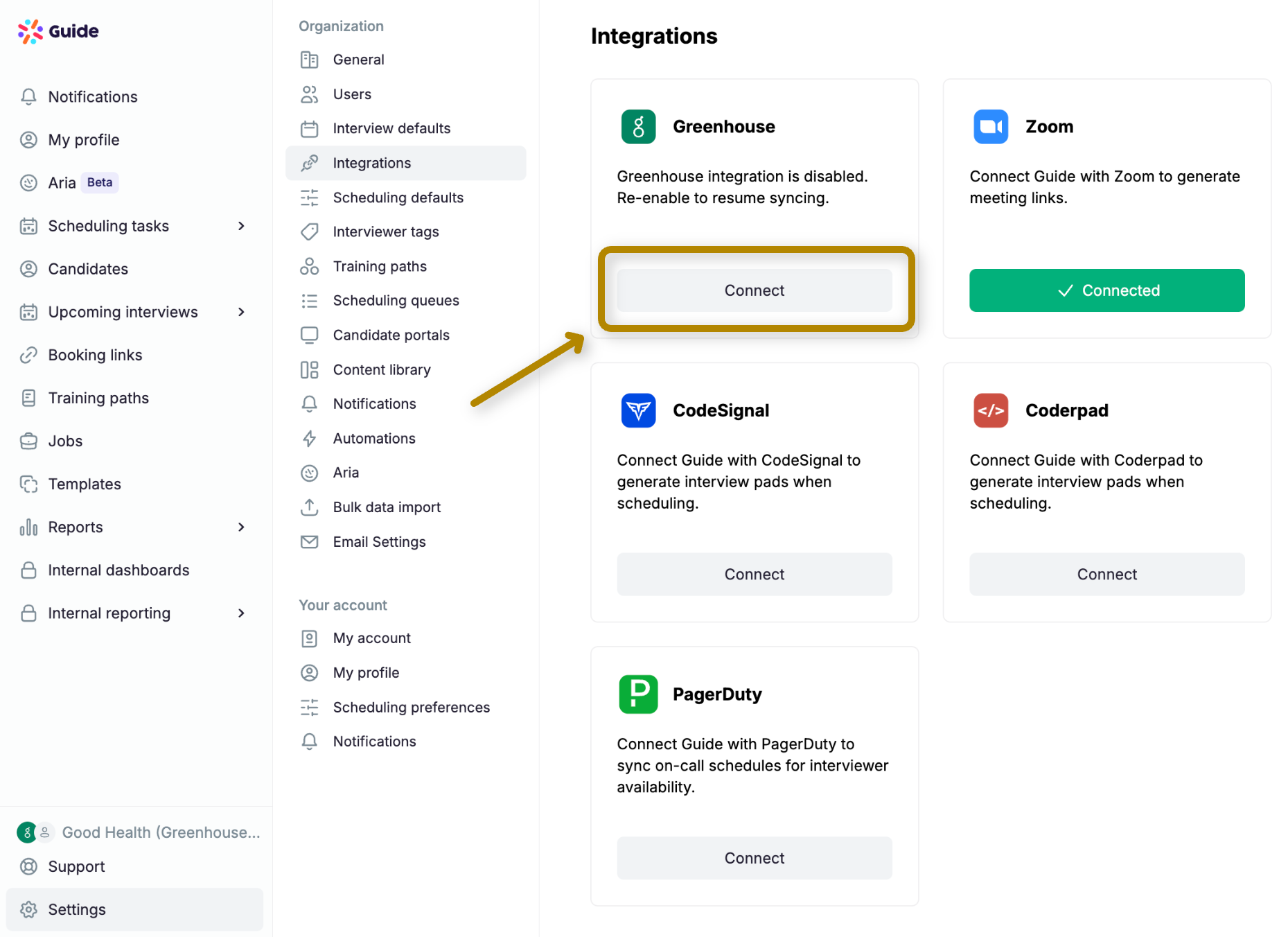Connect the Greenhouse integration

(x=754, y=290)
